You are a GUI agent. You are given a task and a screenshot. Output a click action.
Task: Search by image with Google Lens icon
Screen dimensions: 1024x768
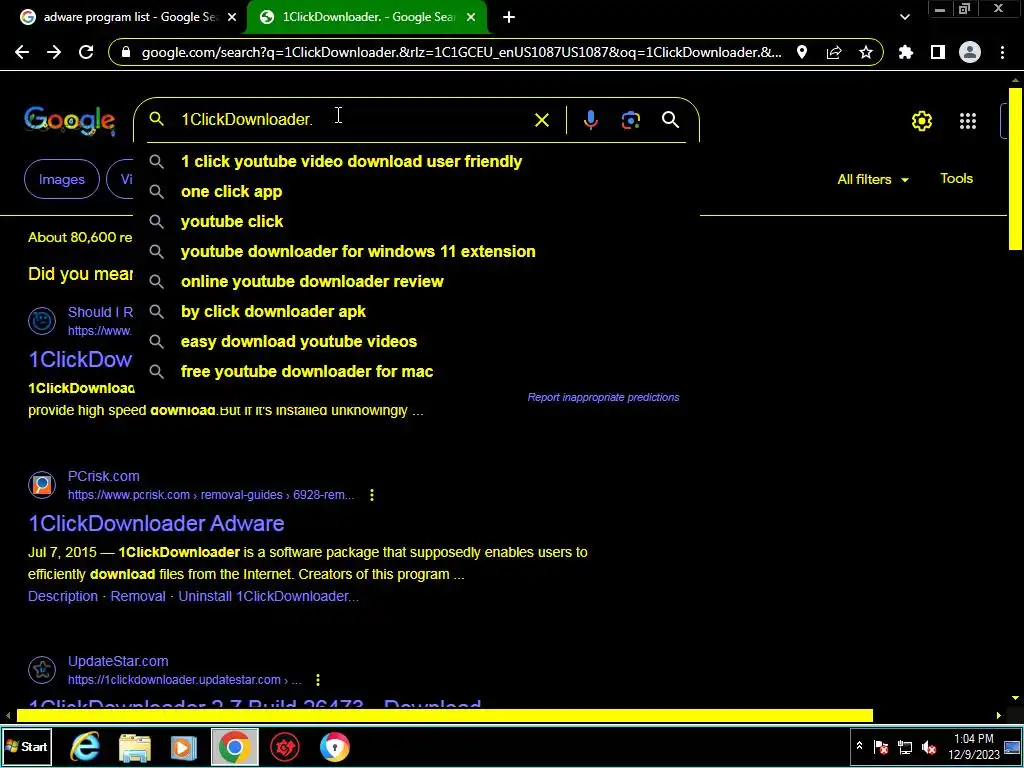click(x=631, y=120)
